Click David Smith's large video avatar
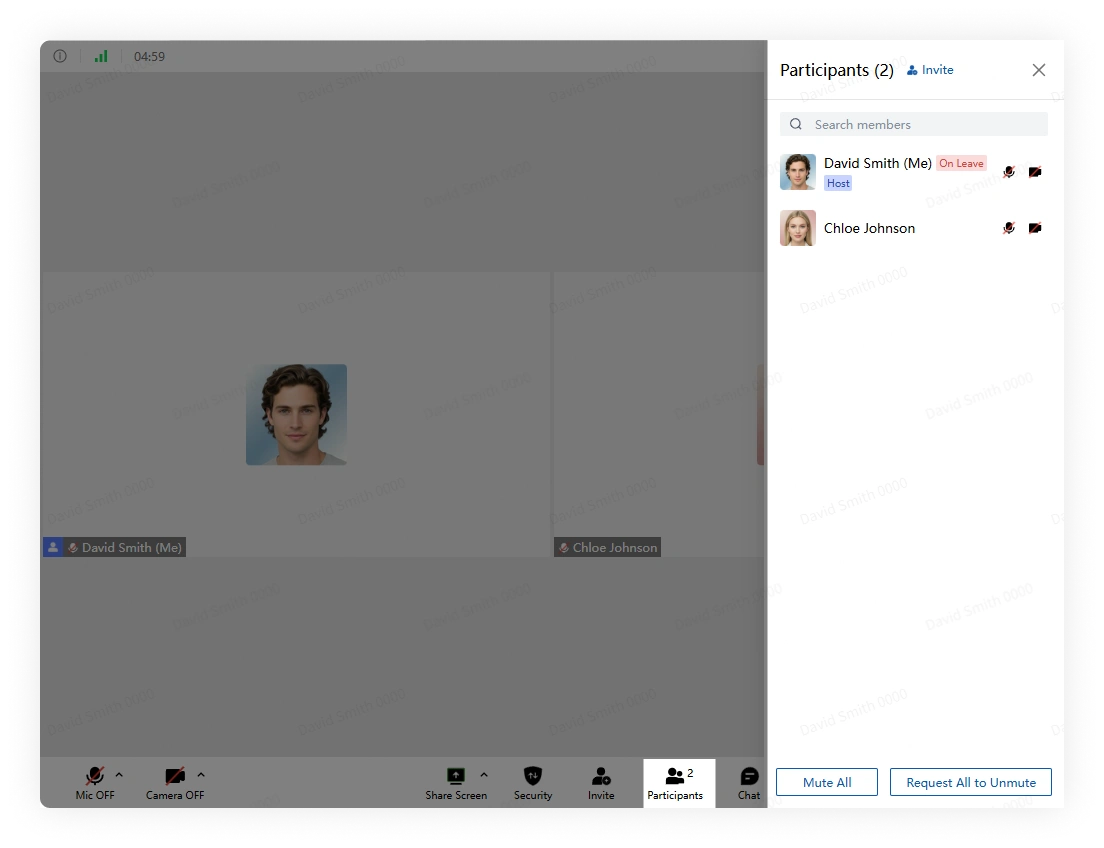This screenshot has width=1104, height=848. pos(296,414)
